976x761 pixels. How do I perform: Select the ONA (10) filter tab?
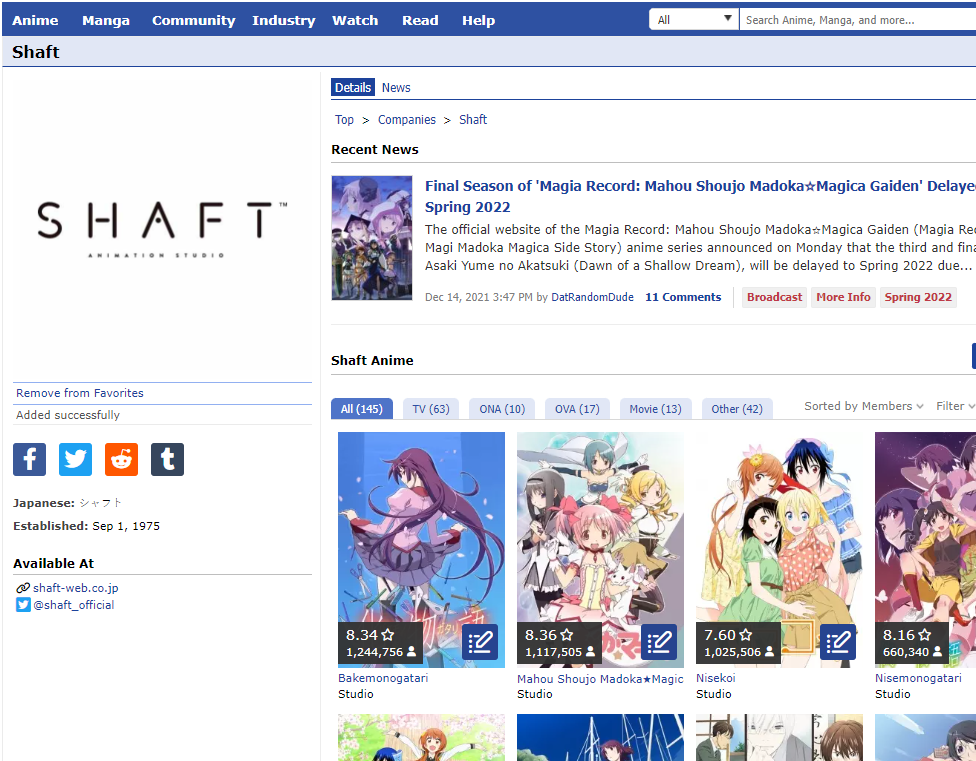[502, 409]
